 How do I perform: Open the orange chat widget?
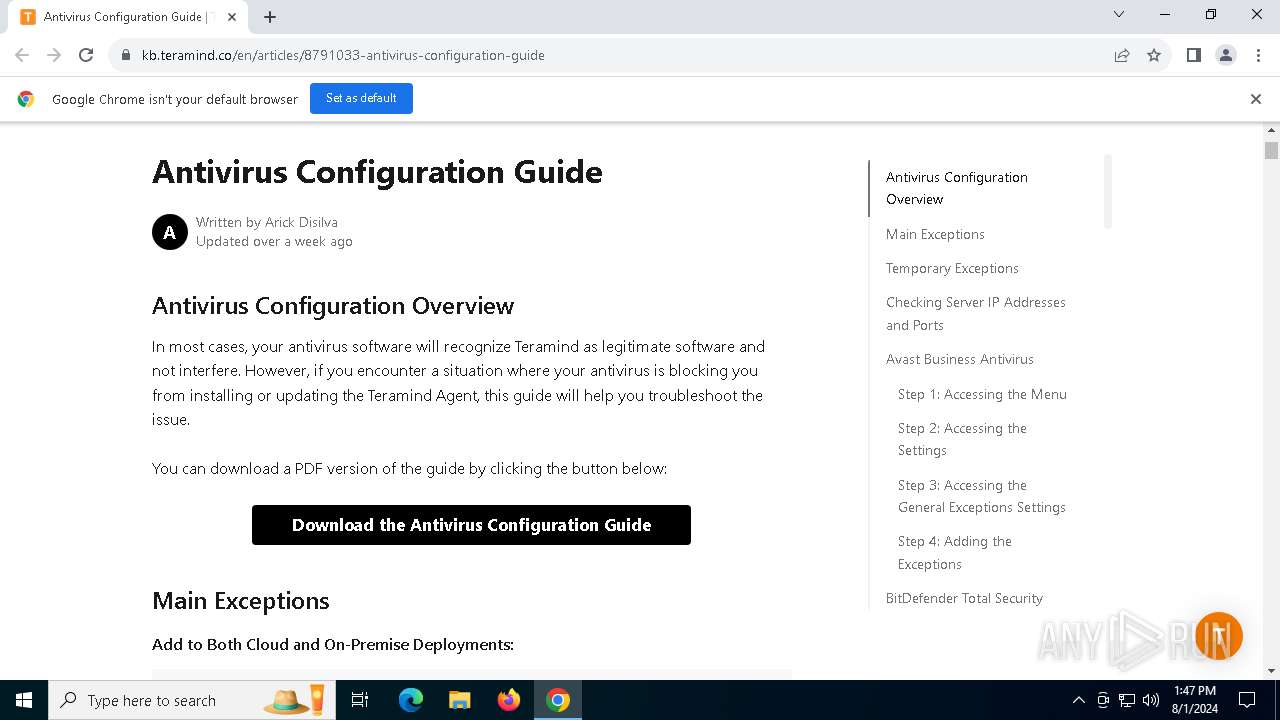(x=1218, y=636)
